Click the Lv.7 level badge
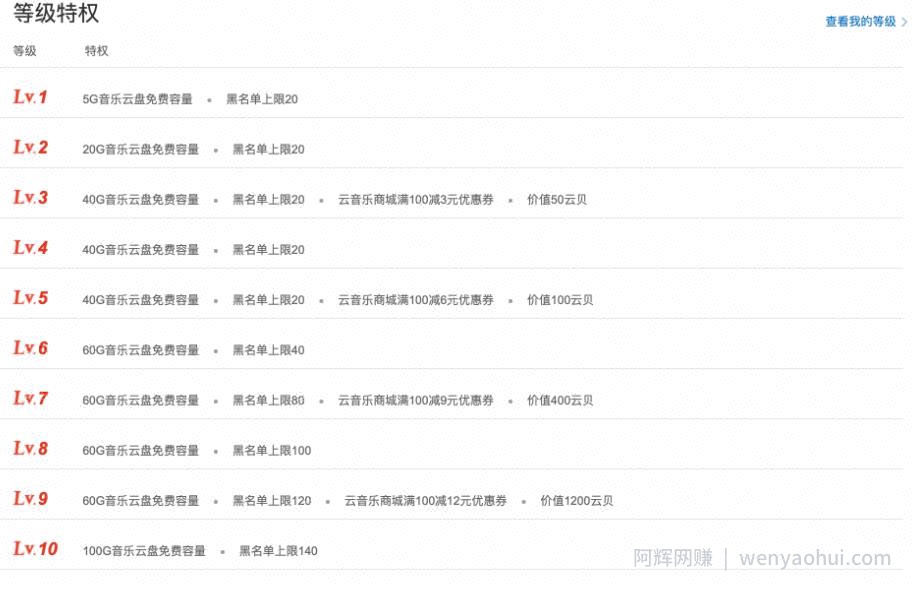This screenshot has height=591, width=912. pyautogui.click(x=31, y=398)
